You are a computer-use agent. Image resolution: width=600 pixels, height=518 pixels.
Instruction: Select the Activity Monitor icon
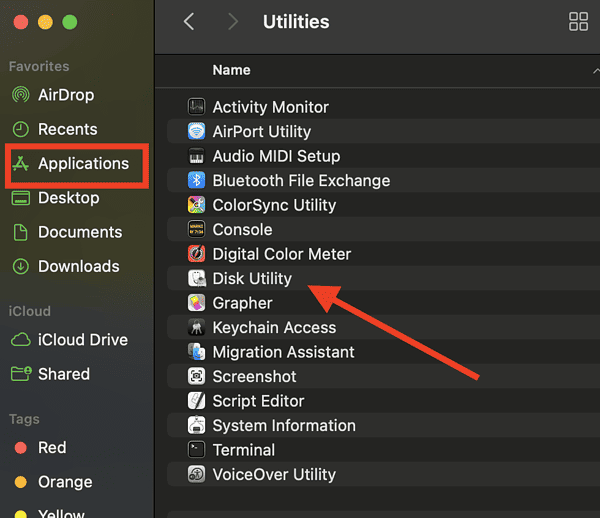coord(196,107)
